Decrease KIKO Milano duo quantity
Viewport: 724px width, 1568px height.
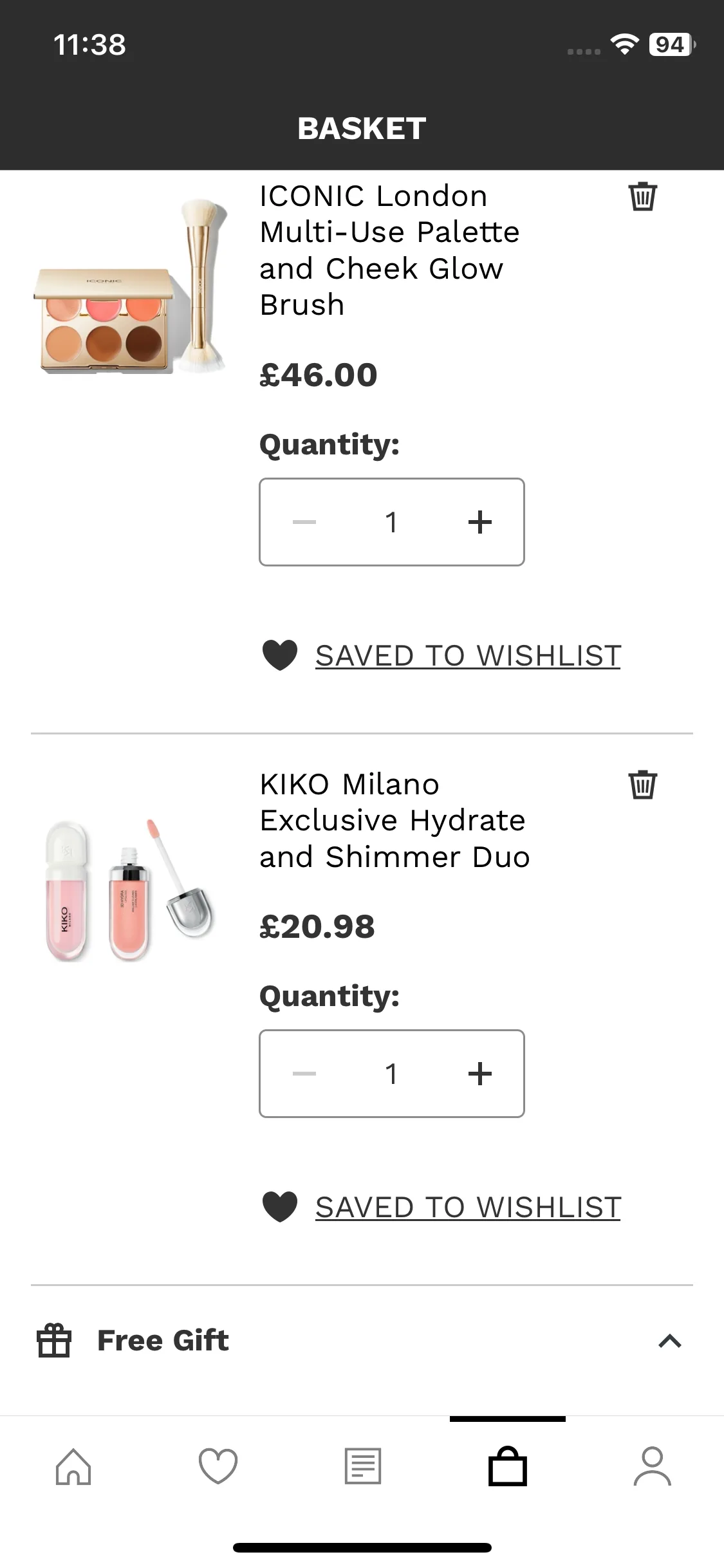click(304, 1074)
